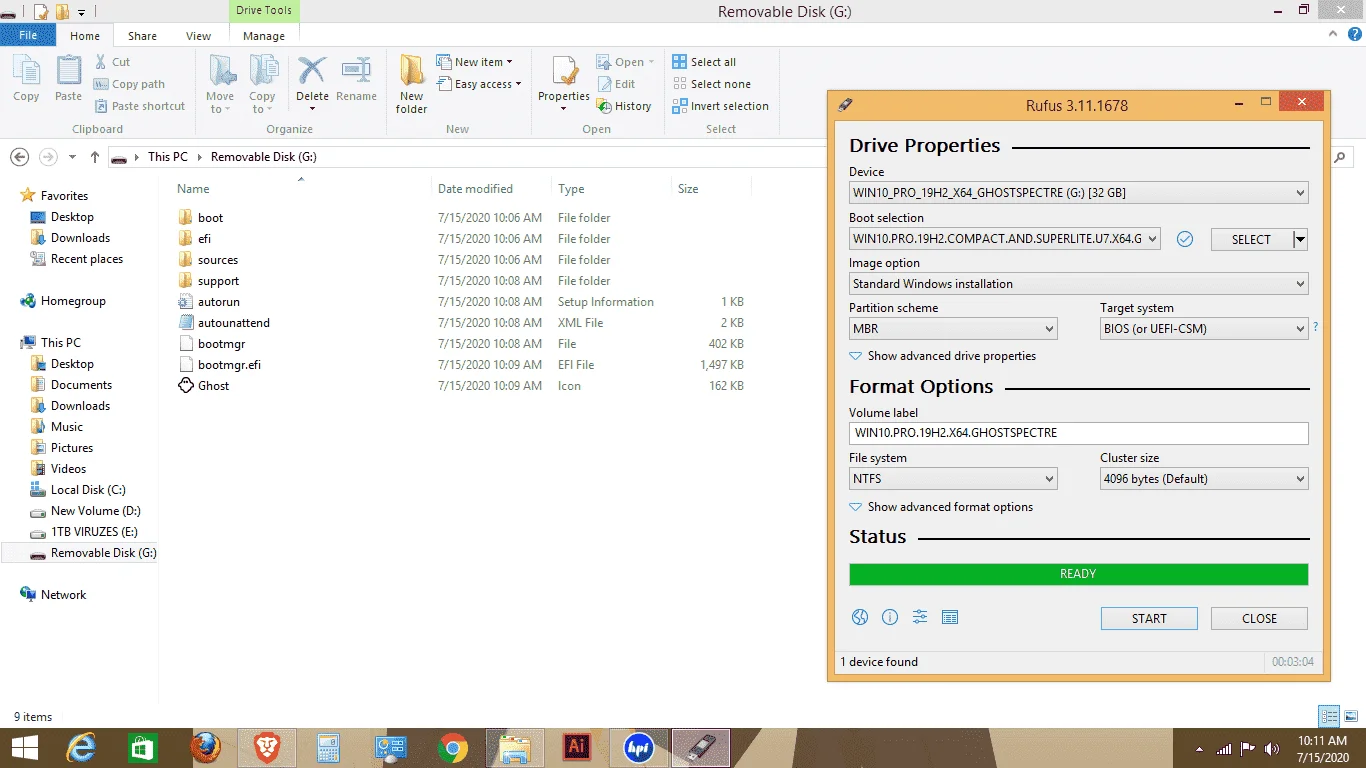Click the volume icon in system tray
Image resolution: width=1366 pixels, height=768 pixels.
point(1272,749)
